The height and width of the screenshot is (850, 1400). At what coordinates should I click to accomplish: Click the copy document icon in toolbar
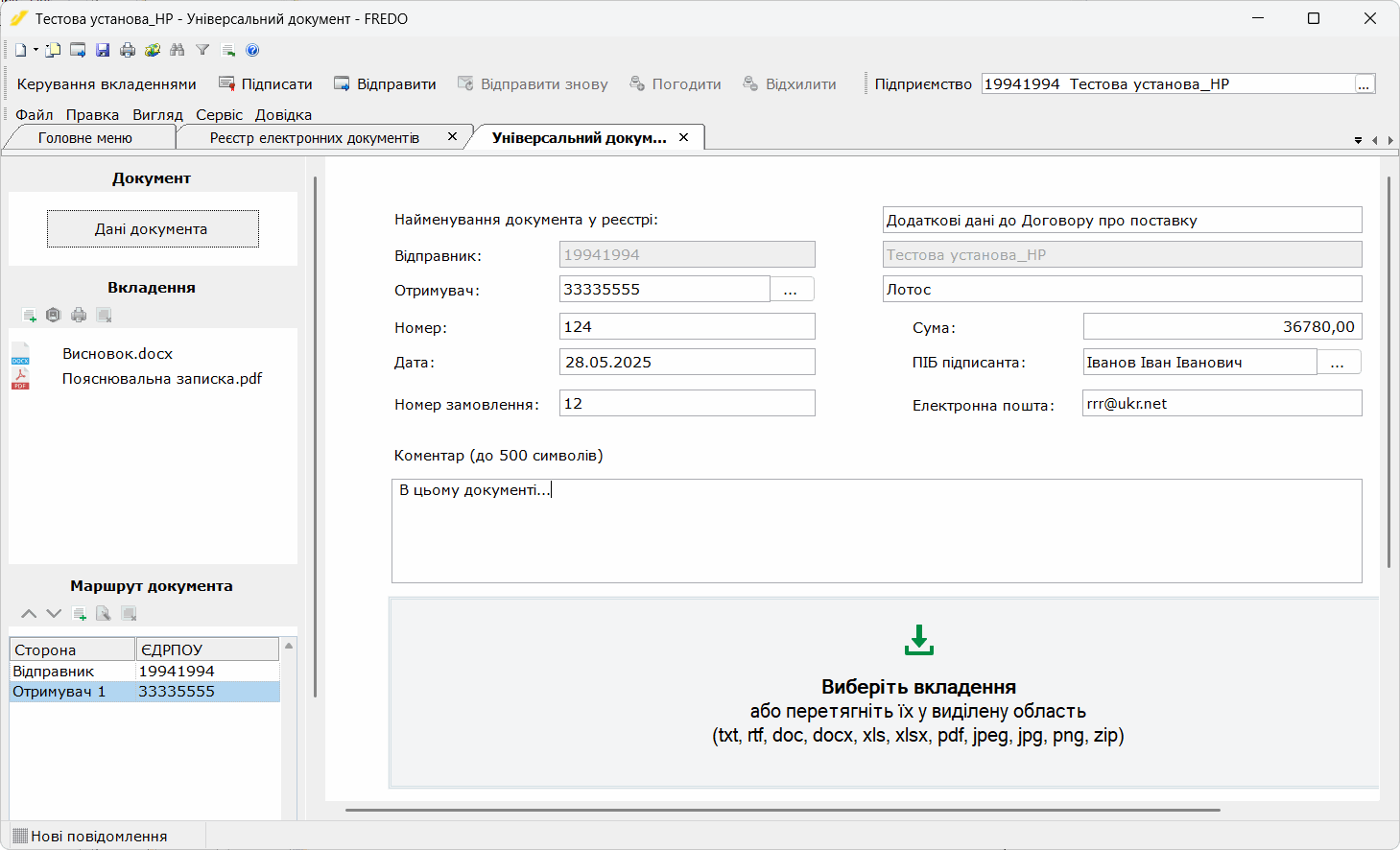click(x=53, y=50)
